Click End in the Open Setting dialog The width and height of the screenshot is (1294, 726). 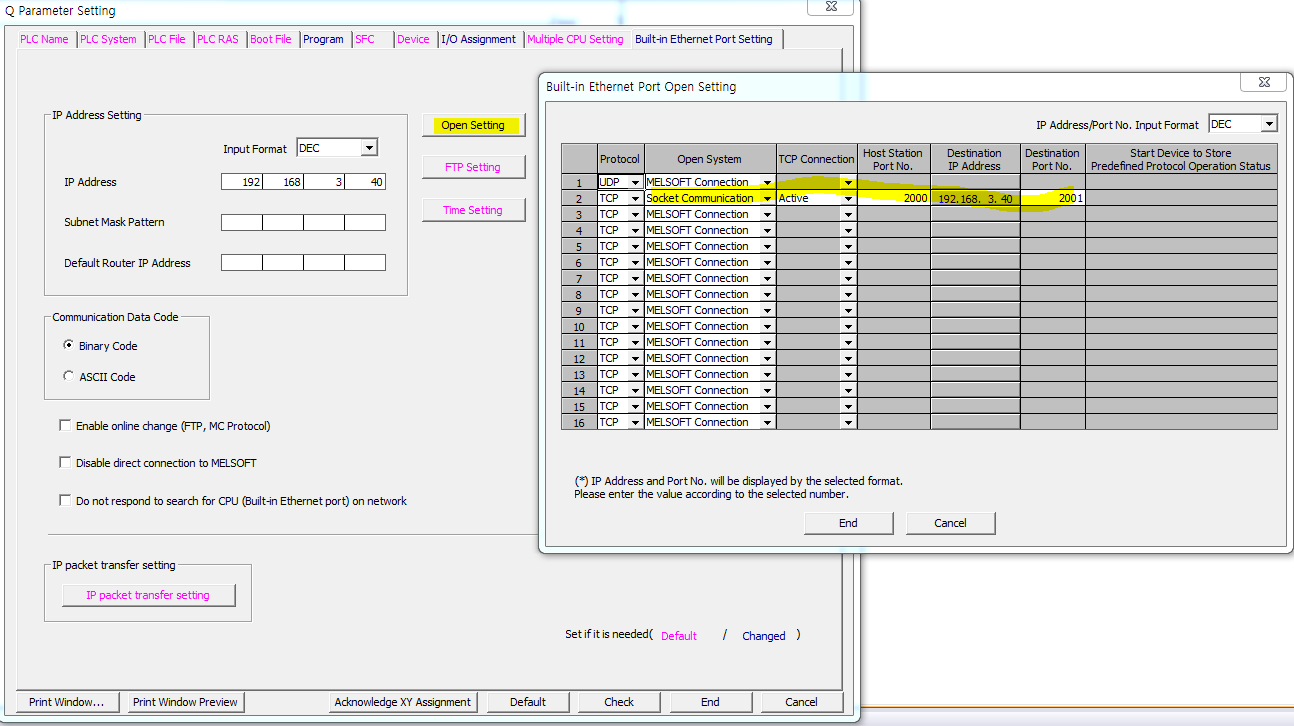848,523
